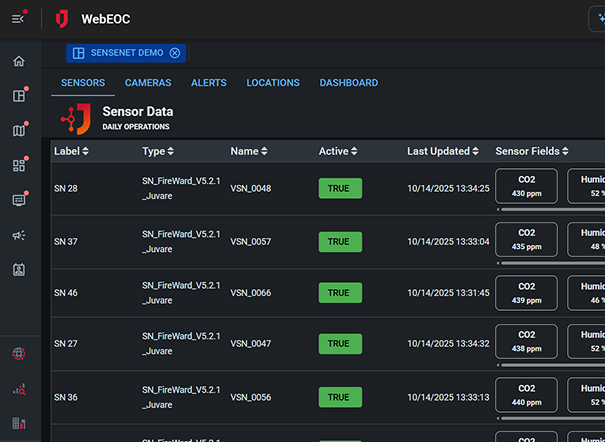This screenshot has width=605, height=442.
Task: Switch to the CAMERAS tab
Action: 148,83
